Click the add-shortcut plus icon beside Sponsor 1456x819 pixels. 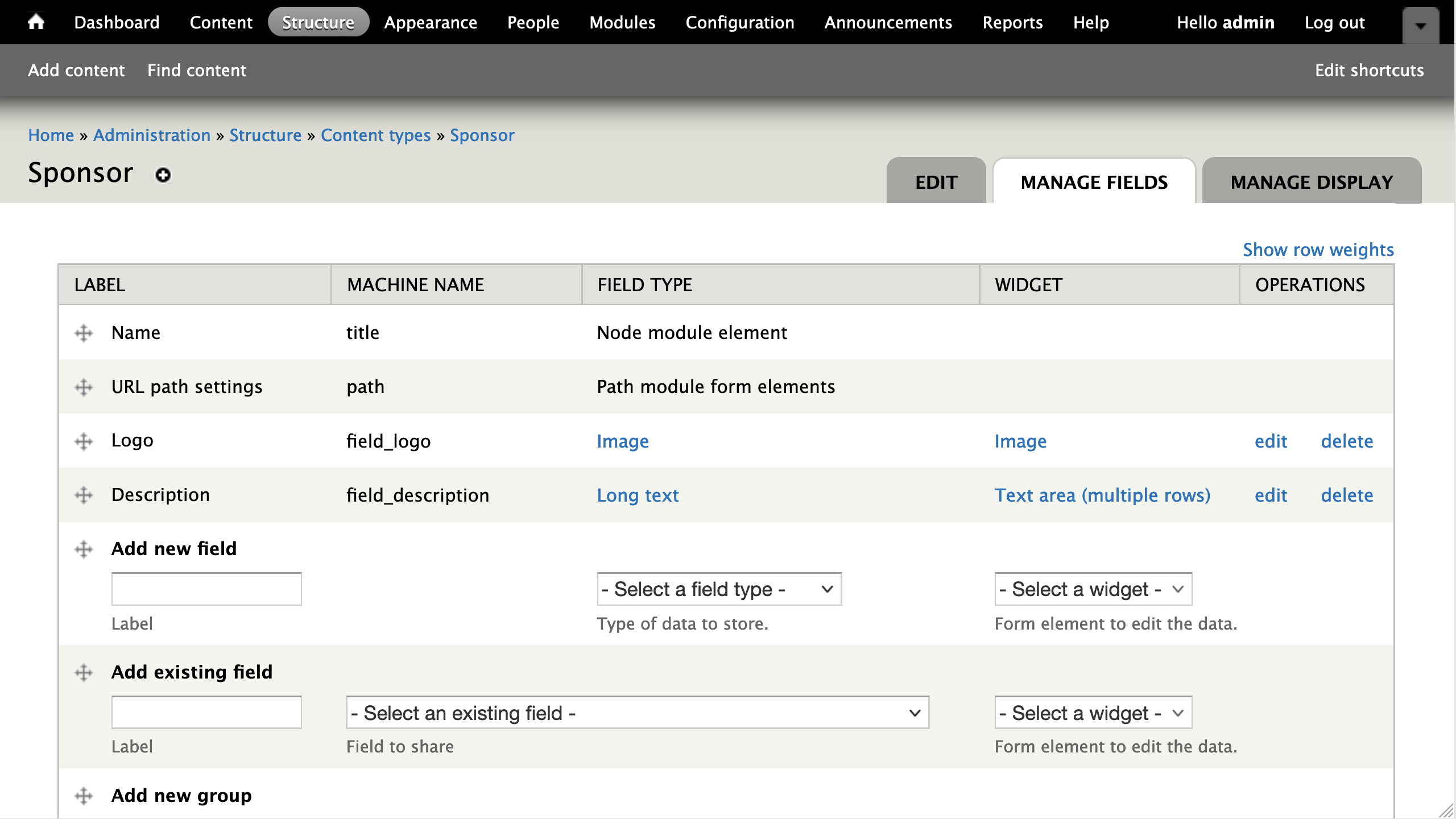163,175
